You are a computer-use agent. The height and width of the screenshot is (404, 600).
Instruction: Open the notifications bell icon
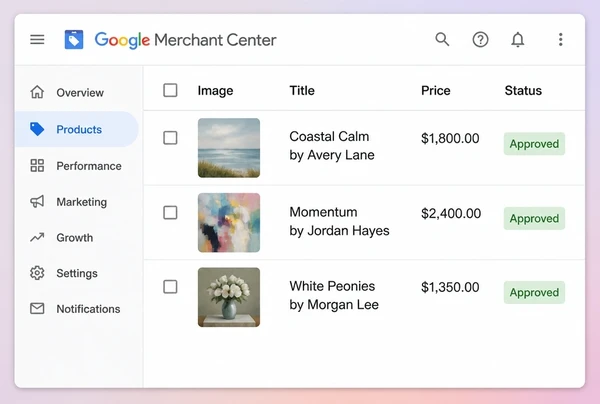point(518,39)
